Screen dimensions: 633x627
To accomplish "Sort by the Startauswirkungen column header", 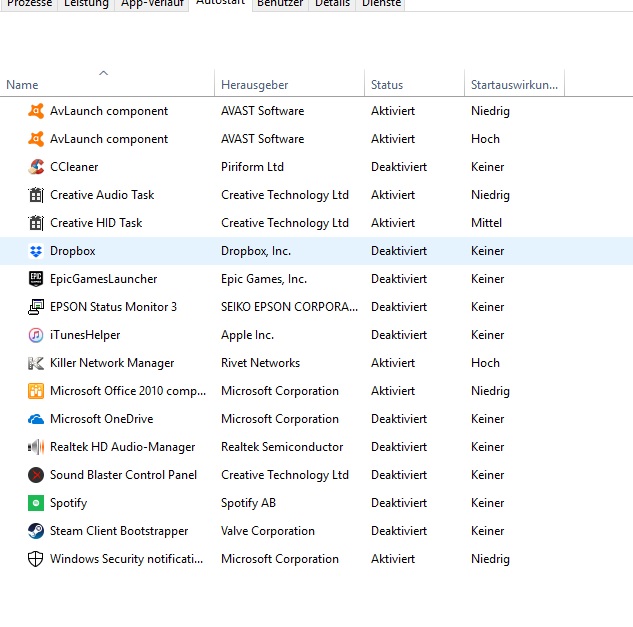I will tap(515, 83).
